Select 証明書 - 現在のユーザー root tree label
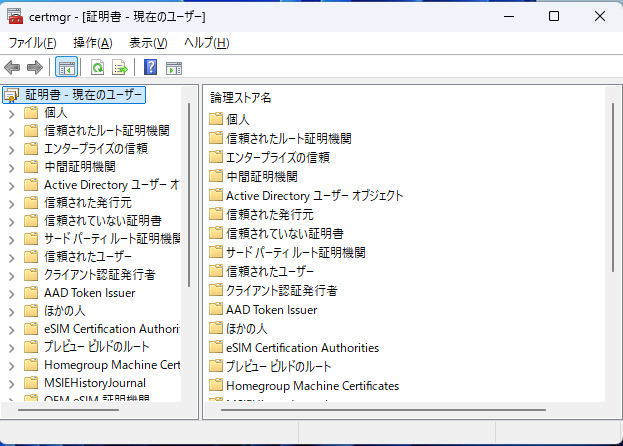This screenshot has width=623, height=446. coord(83,95)
